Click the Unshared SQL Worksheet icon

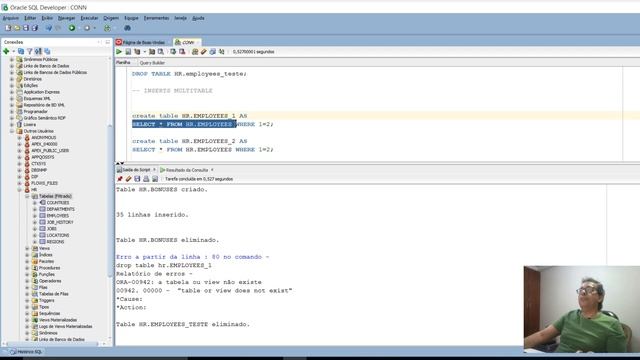[195, 52]
